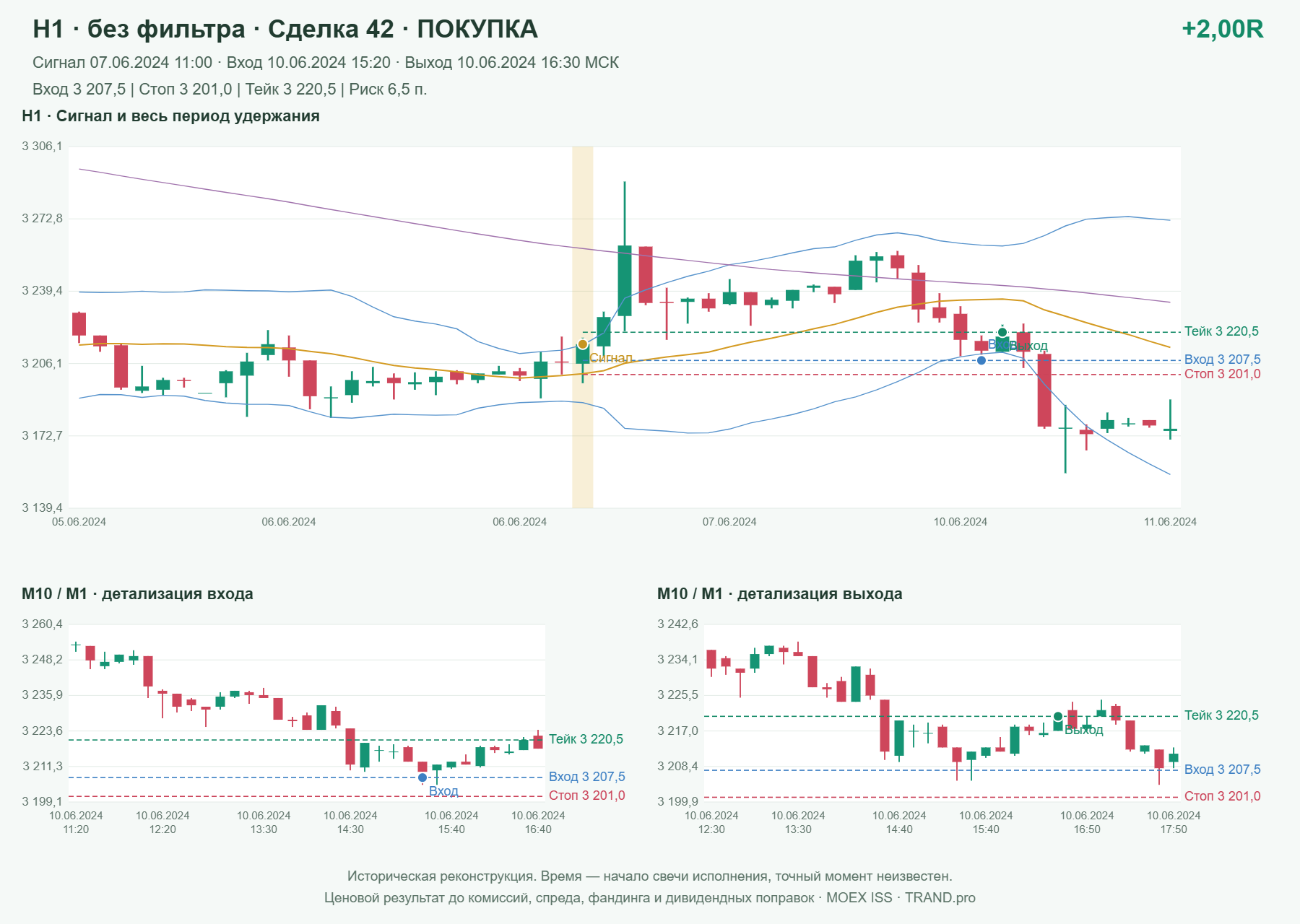Image resolution: width=1300 pixels, height=924 pixels.
Task: Click the title 'H1 · без фильтра · Сделка 42 · ПОКУПКА'
Action: point(285,29)
